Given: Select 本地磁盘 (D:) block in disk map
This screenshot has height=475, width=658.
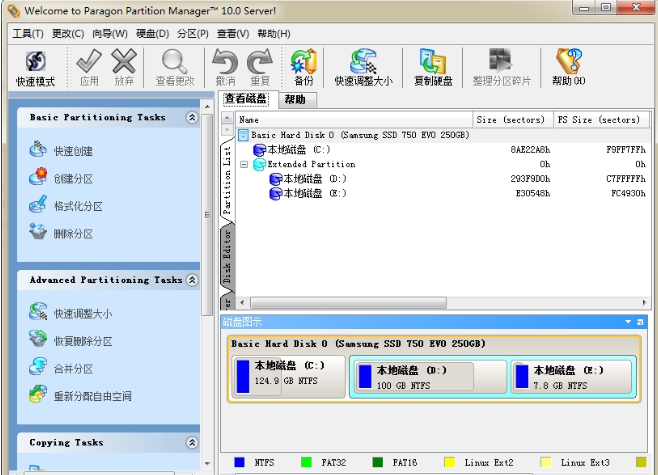Looking at the screenshot, I should [428, 376].
